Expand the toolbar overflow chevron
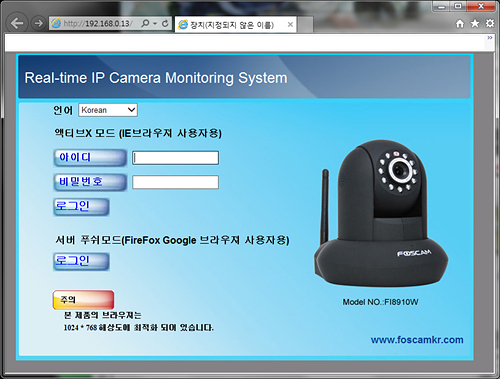This screenshot has width=500, height=379. 490,38
